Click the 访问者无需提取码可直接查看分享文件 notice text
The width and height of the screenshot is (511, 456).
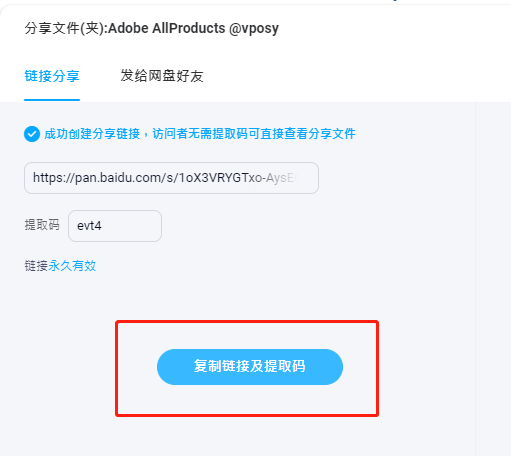click(x=254, y=134)
